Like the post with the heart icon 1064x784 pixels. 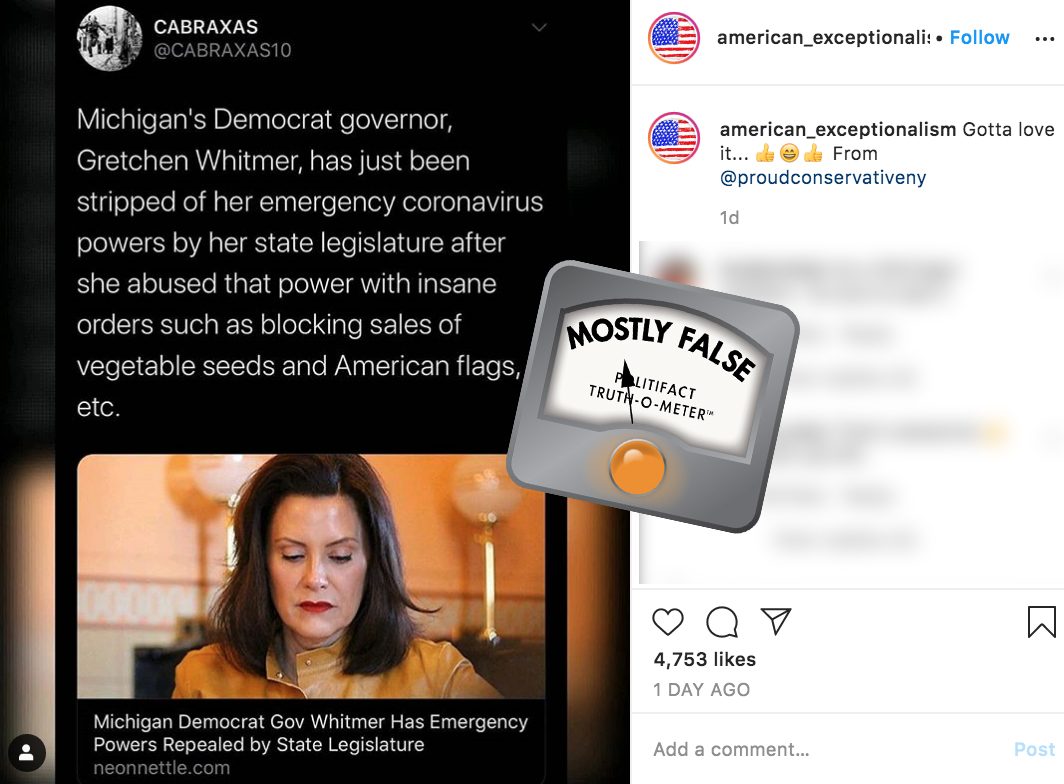point(668,622)
